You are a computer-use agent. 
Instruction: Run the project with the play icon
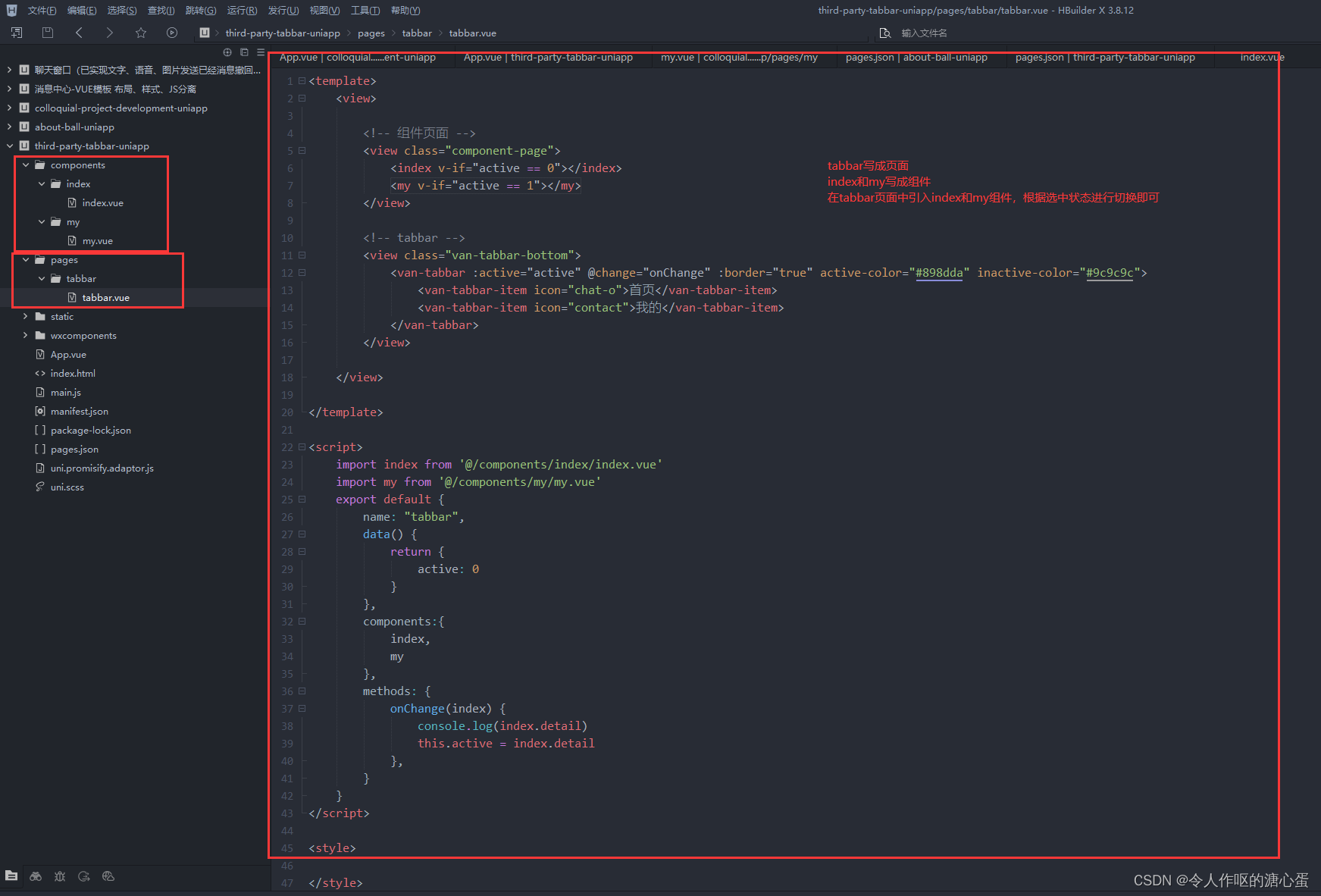[x=172, y=33]
